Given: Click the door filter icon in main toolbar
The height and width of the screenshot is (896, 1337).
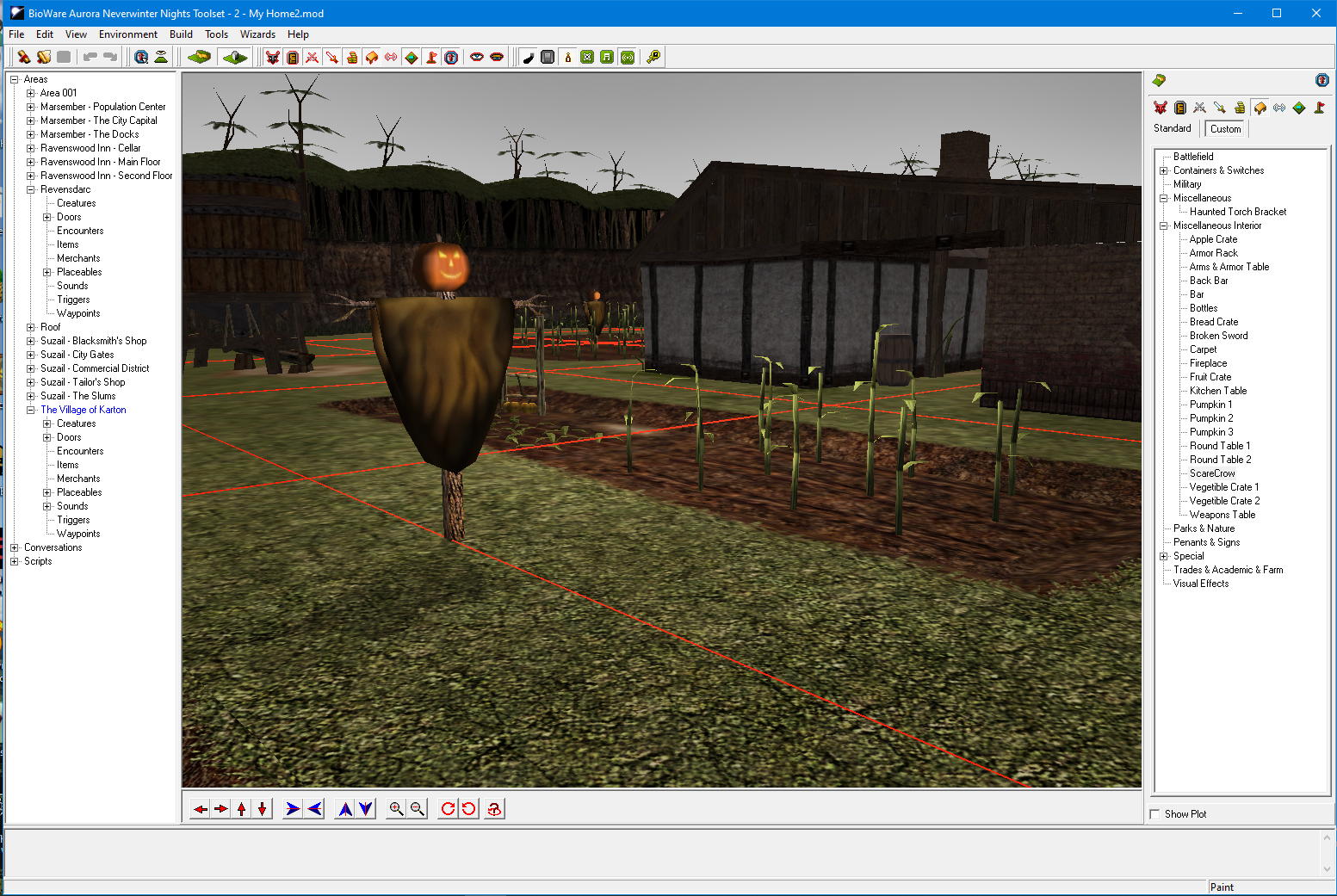Looking at the screenshot, I should [293, 58].
